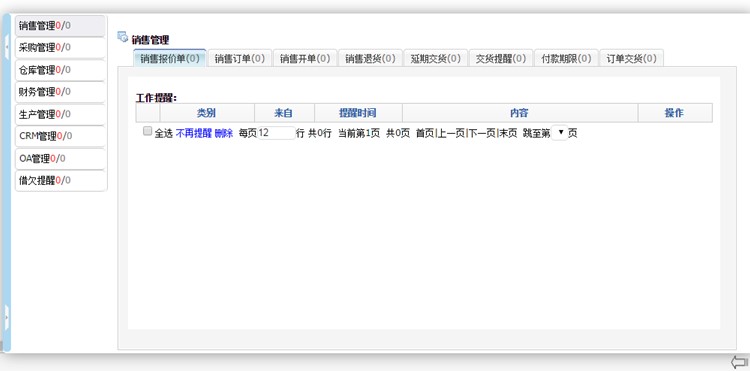
Task: Tick the 全选 select-all checkbox
Action: click(x=147, y=131)
